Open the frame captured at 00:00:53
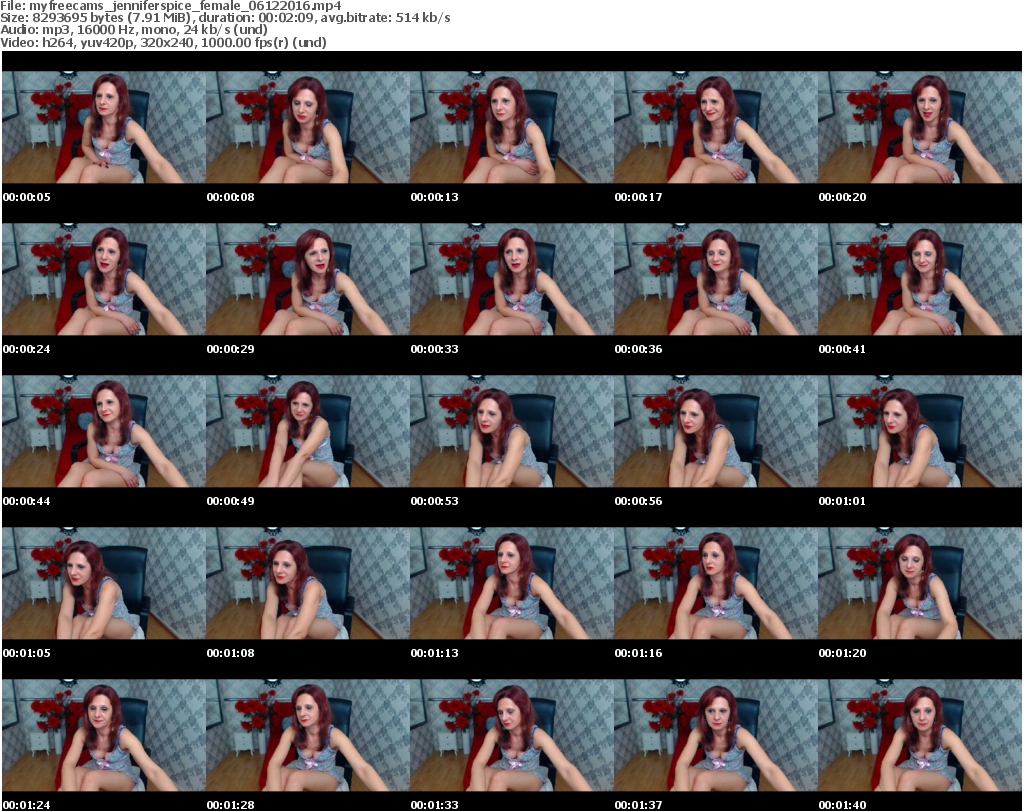Screen dimensions: 1024x811 click(x=511, y=431)
